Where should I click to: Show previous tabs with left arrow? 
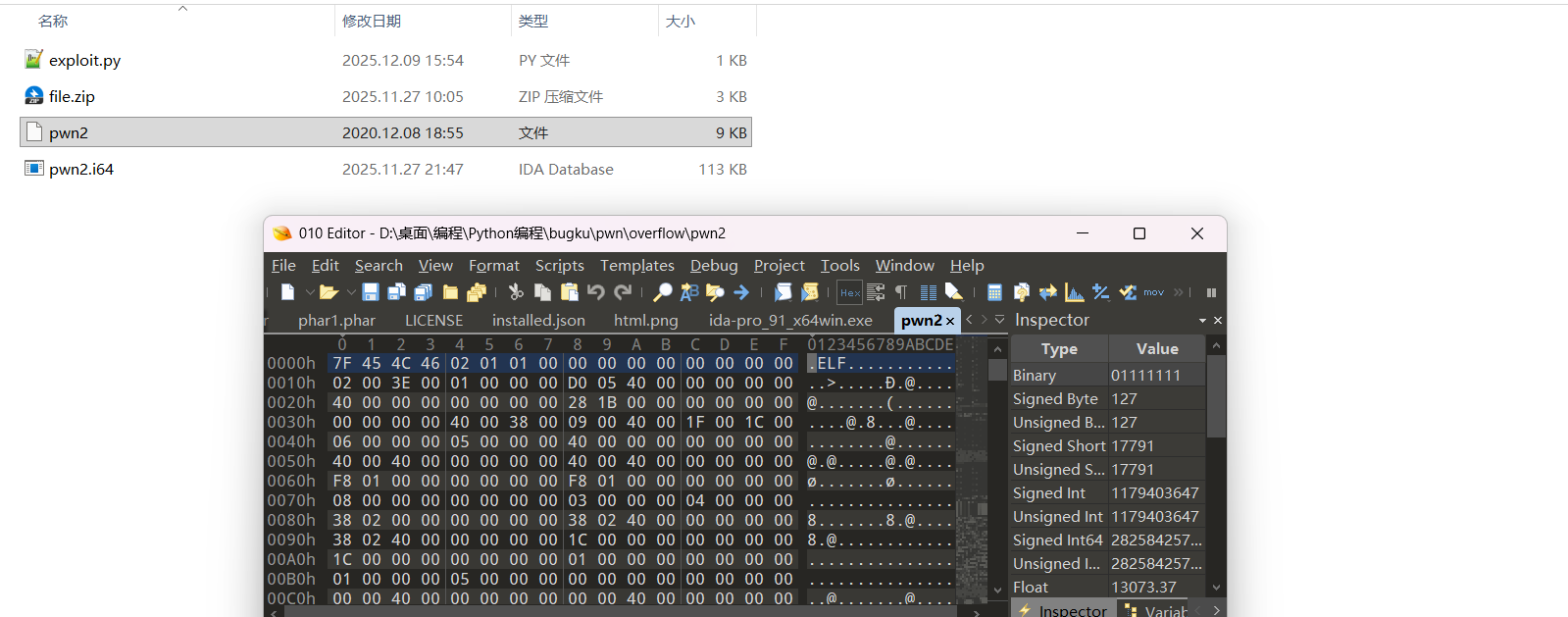coord(970,320)
